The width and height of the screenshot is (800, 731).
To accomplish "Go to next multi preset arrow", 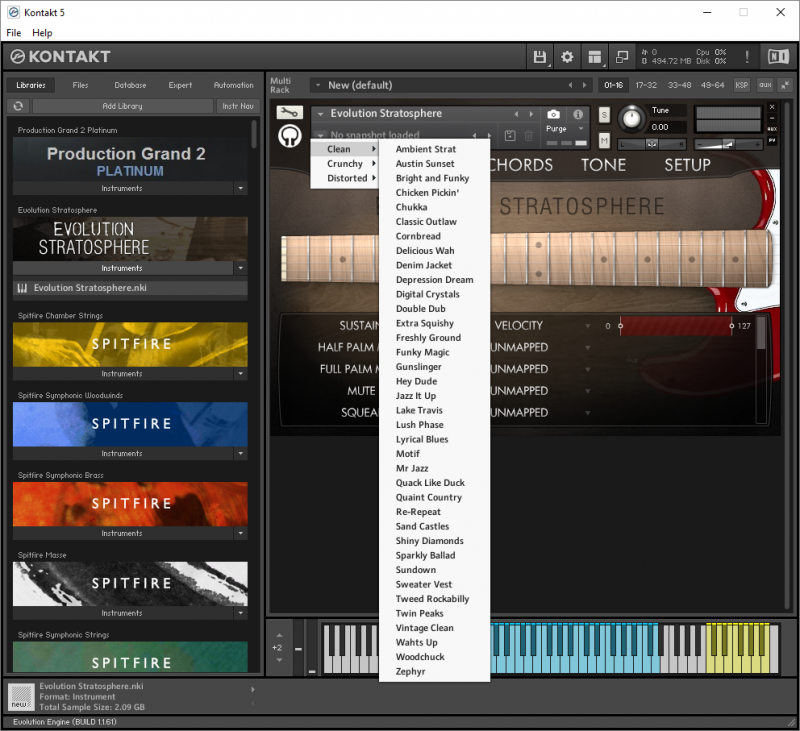I will (x=584, y=85).
